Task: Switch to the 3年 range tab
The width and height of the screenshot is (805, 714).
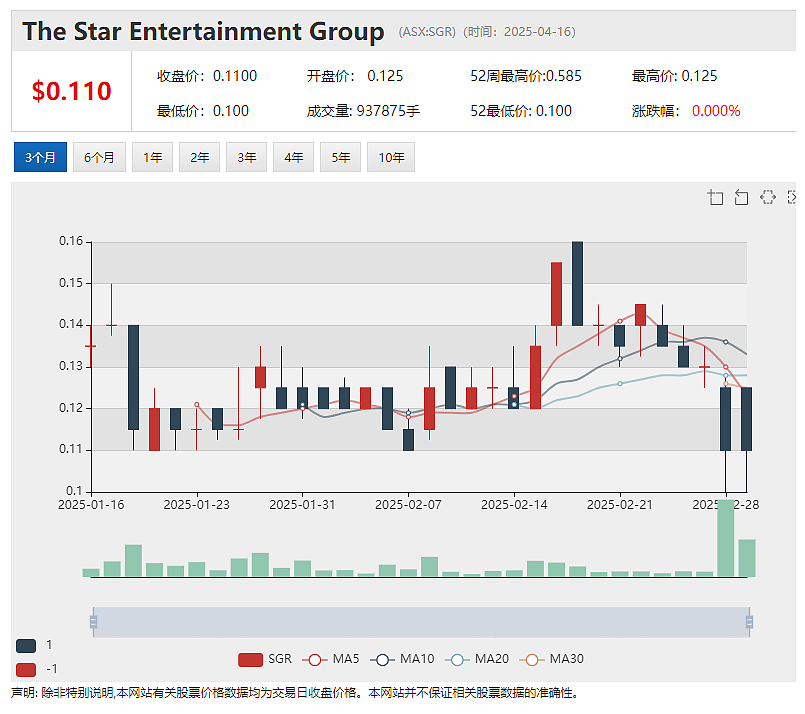Action: 246,157
